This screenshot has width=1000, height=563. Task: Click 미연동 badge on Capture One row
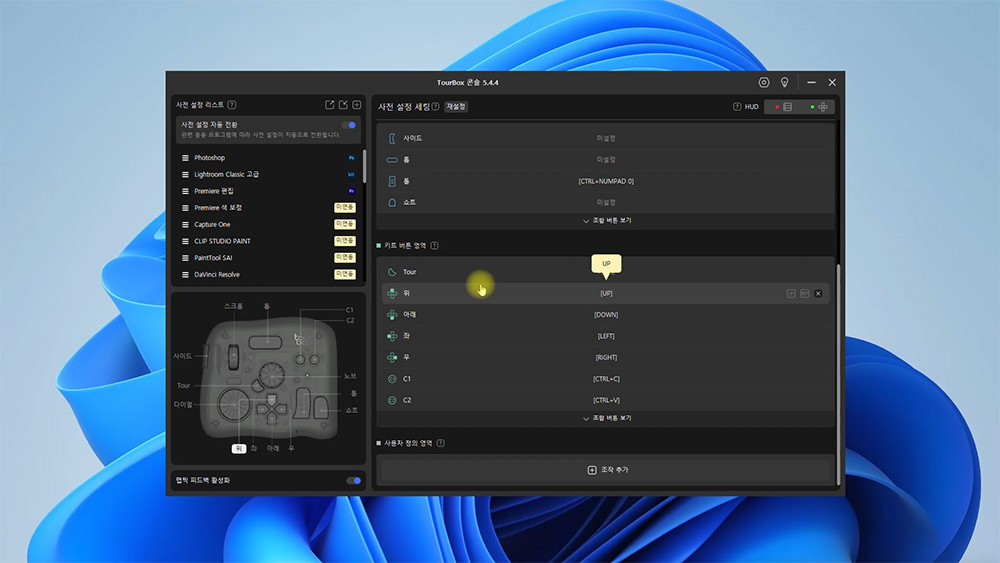345,224
